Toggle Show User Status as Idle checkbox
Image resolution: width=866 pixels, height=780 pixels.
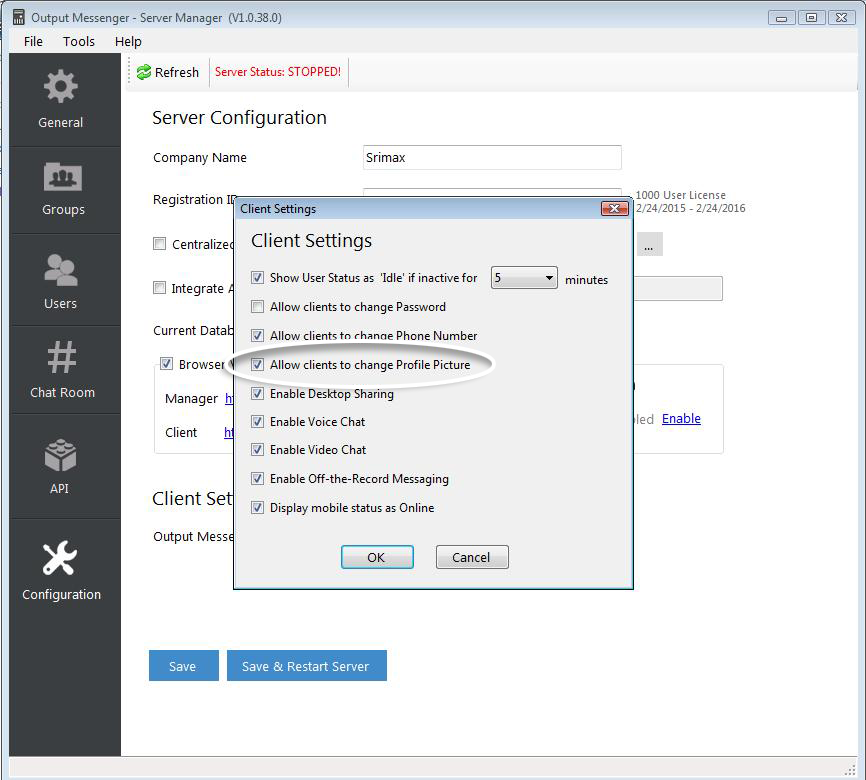[257, 277]
